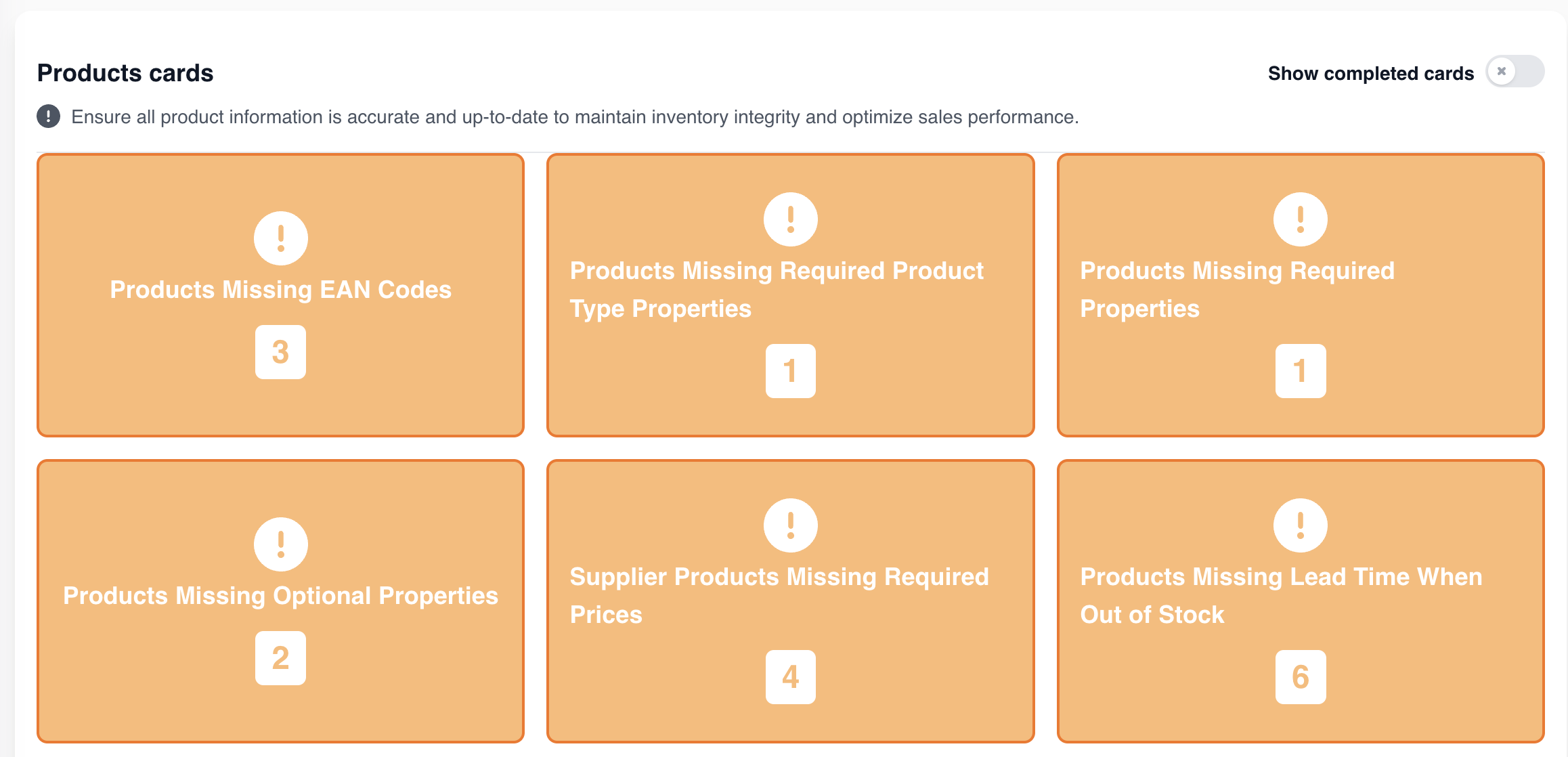Screen dimensions: 1568x757
Task: Open Products Missing Required Product Type Properties
Action: 777,290
